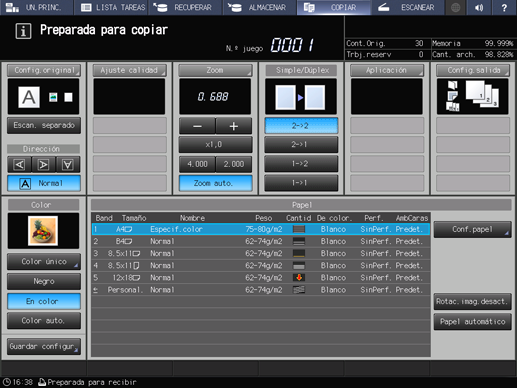This screenshot has height=388, width=517.
Task: Click the output finishing preview icon
Action: [473, 97]
